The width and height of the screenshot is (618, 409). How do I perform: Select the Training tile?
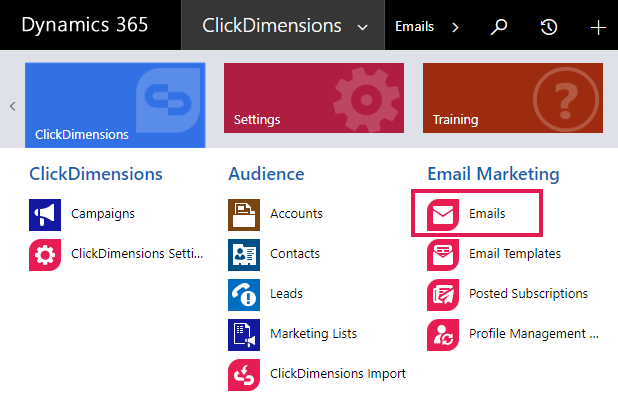513,98
